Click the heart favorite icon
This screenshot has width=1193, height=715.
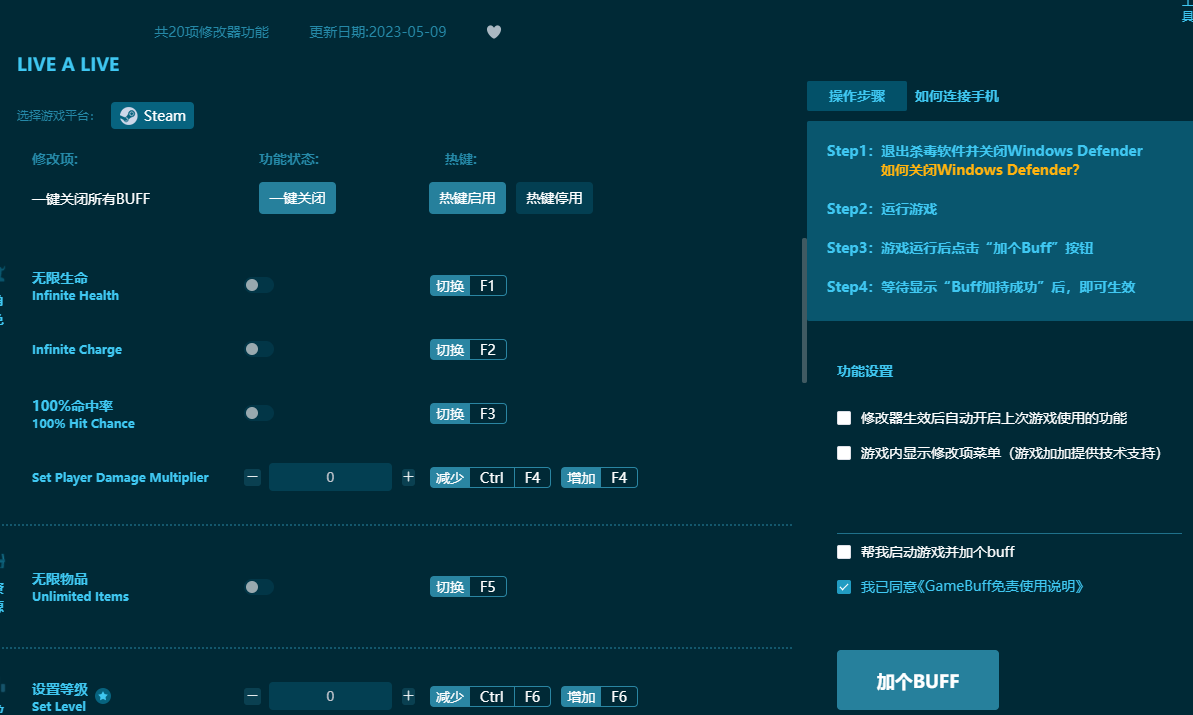494,32
